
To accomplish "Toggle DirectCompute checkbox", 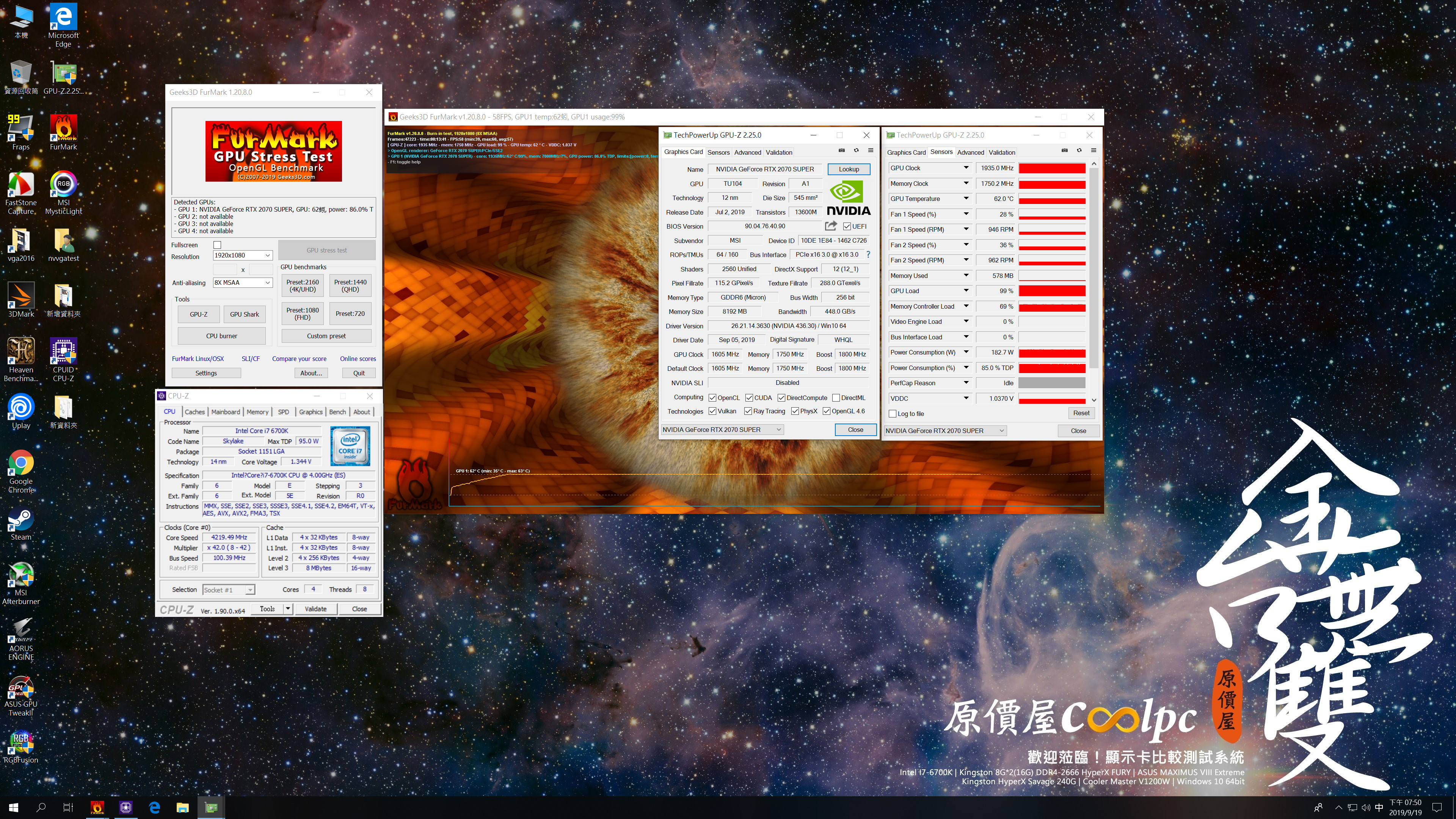I will click(x=781, y=398).
